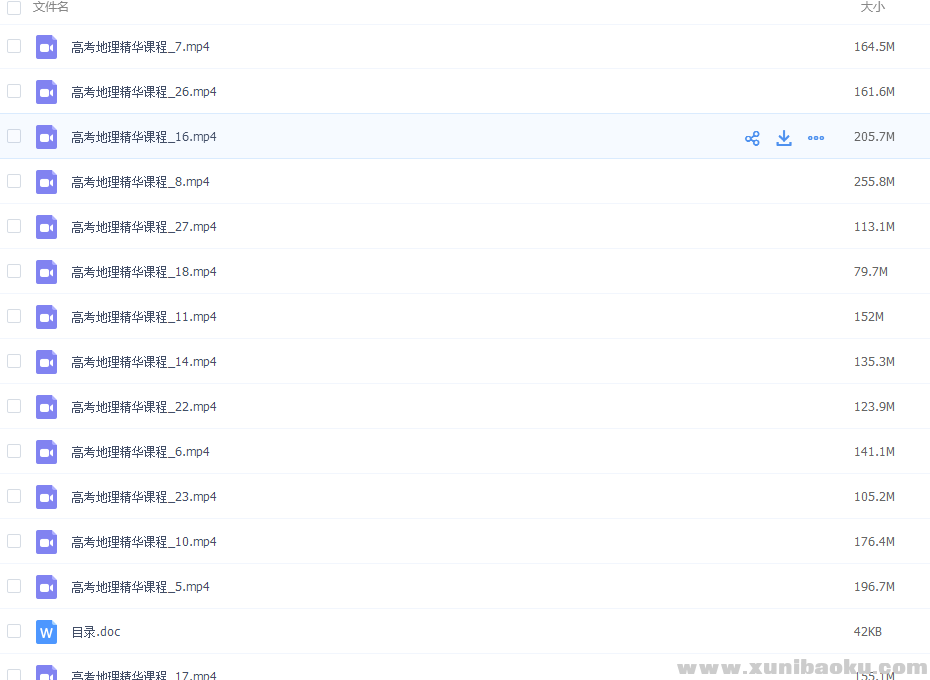Click video icon of 高考地理精华课程_7.mp4

tap(47, 47)
